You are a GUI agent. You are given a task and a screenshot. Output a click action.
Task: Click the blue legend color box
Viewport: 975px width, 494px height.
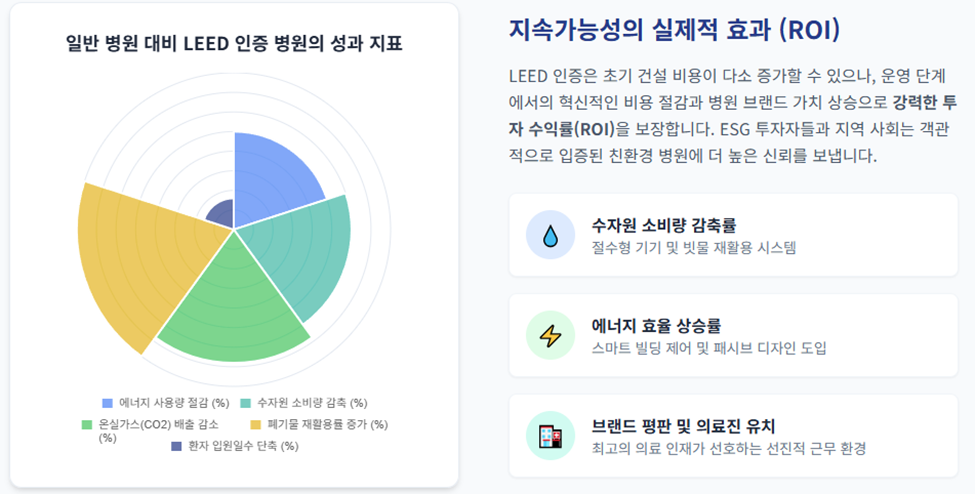[x=108, y=403]
